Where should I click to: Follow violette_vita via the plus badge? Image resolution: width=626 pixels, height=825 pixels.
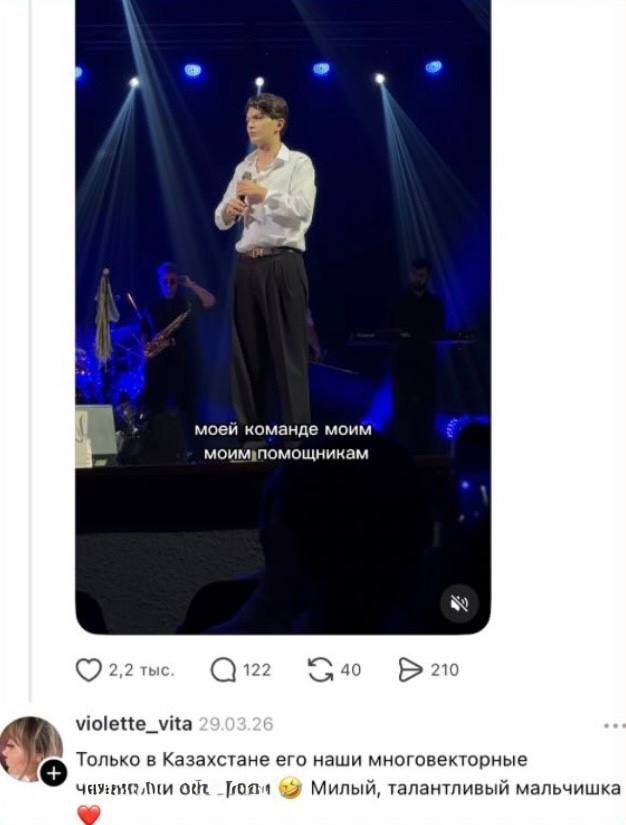53,773
